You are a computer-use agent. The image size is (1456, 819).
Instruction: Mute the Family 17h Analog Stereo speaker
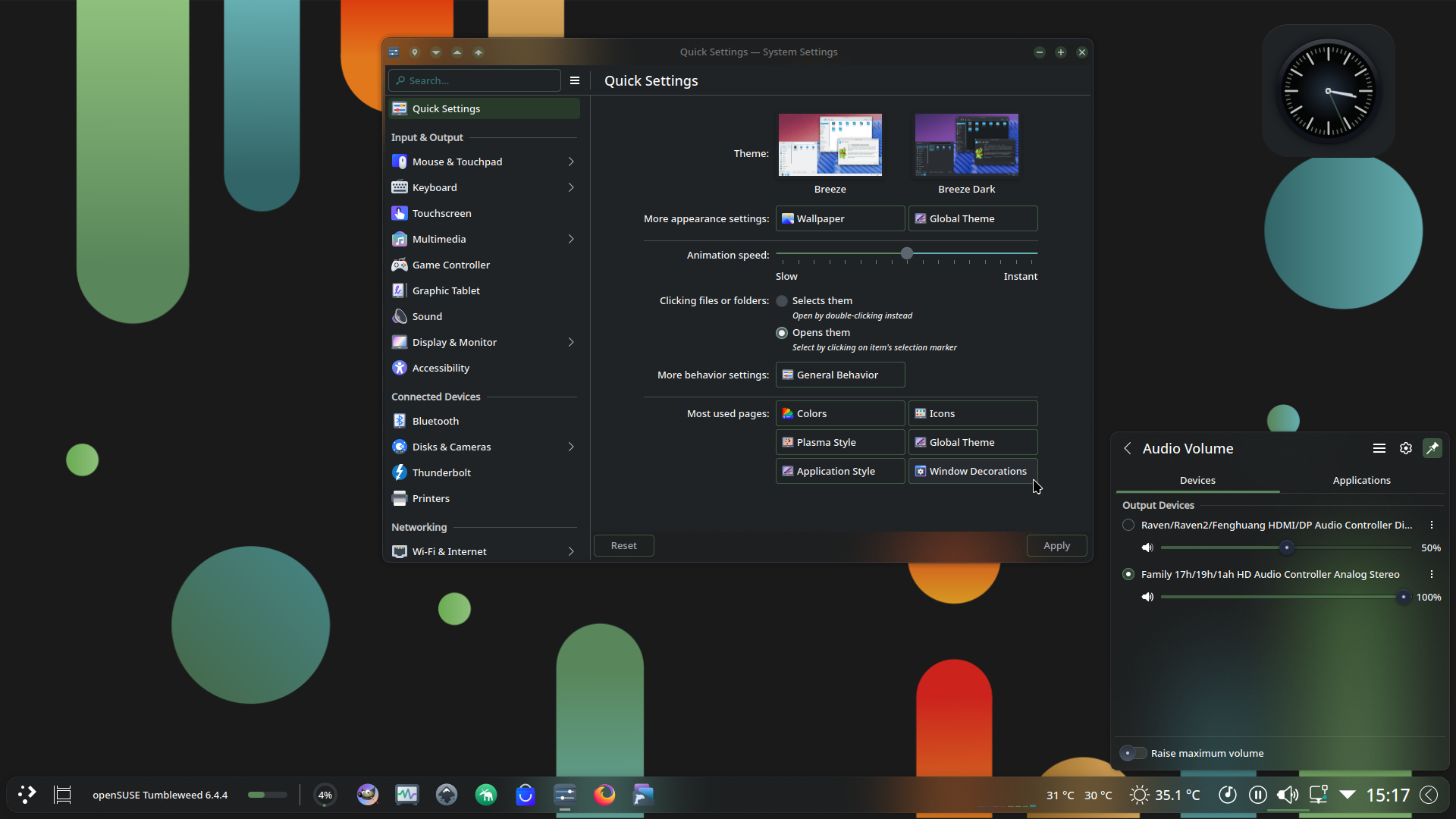click(x=1147, y=597)
